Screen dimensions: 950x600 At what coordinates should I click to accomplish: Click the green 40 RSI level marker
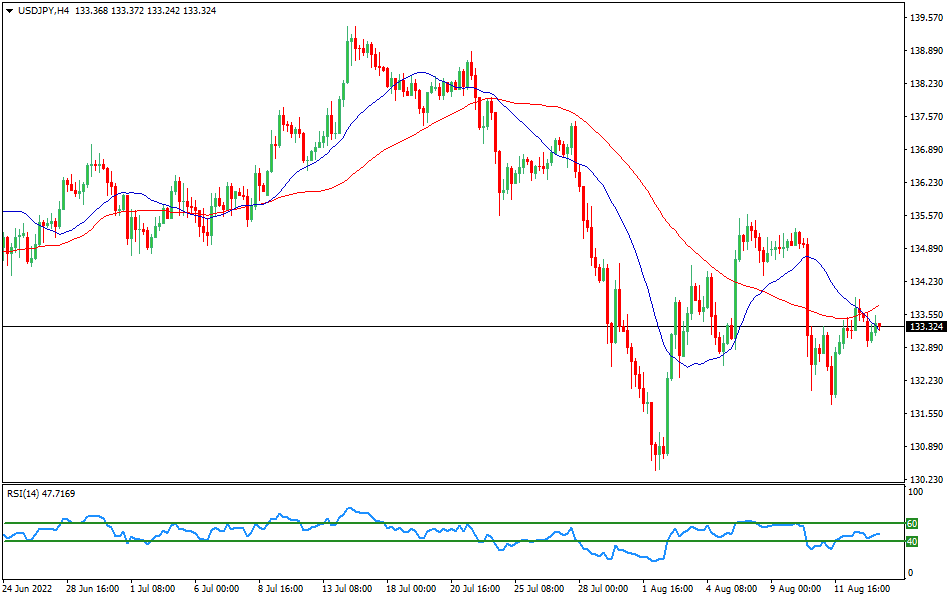[x=911, y=541]
